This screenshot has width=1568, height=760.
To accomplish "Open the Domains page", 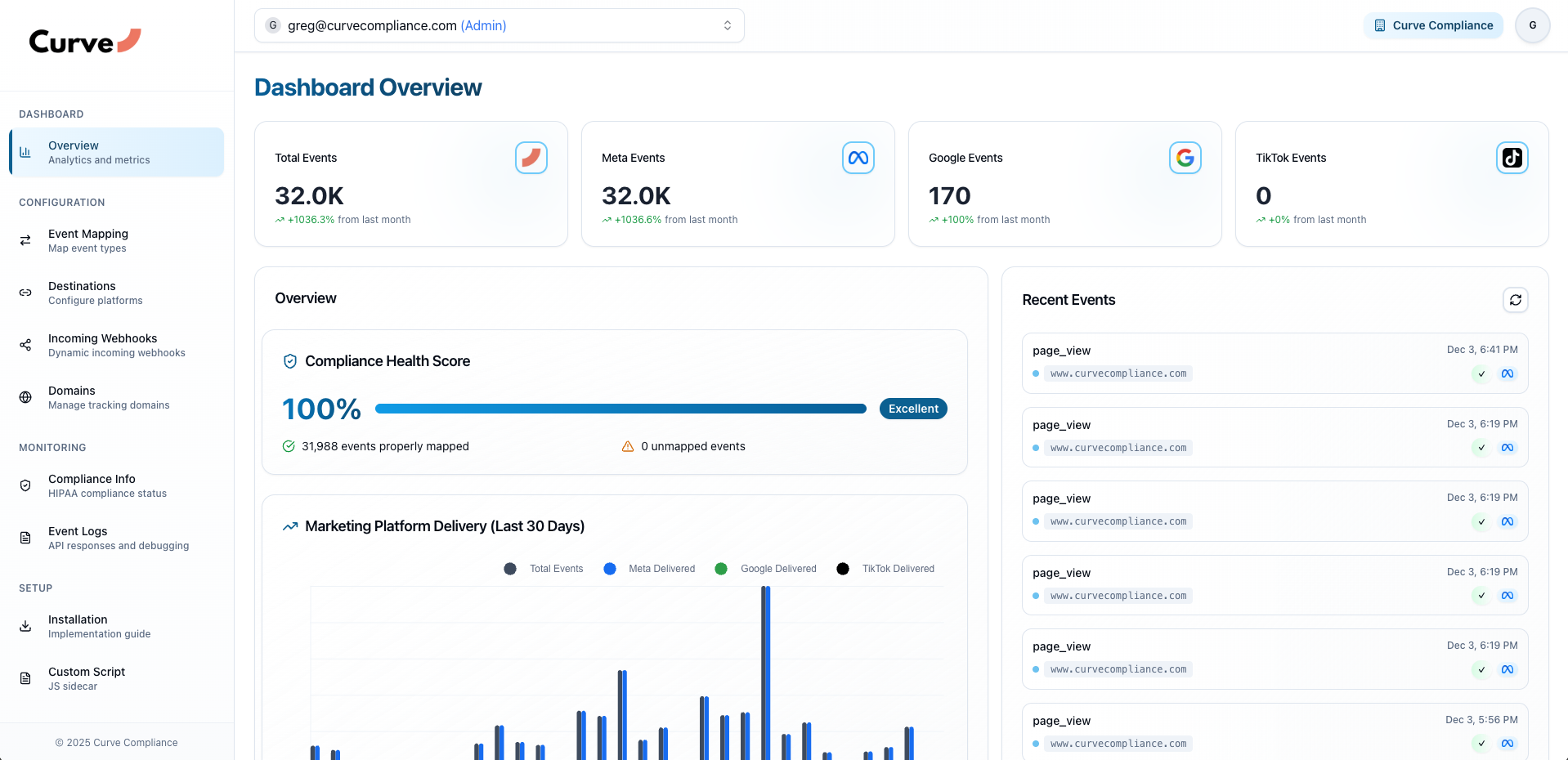I will pyautogui.click(x=117, y=397).
